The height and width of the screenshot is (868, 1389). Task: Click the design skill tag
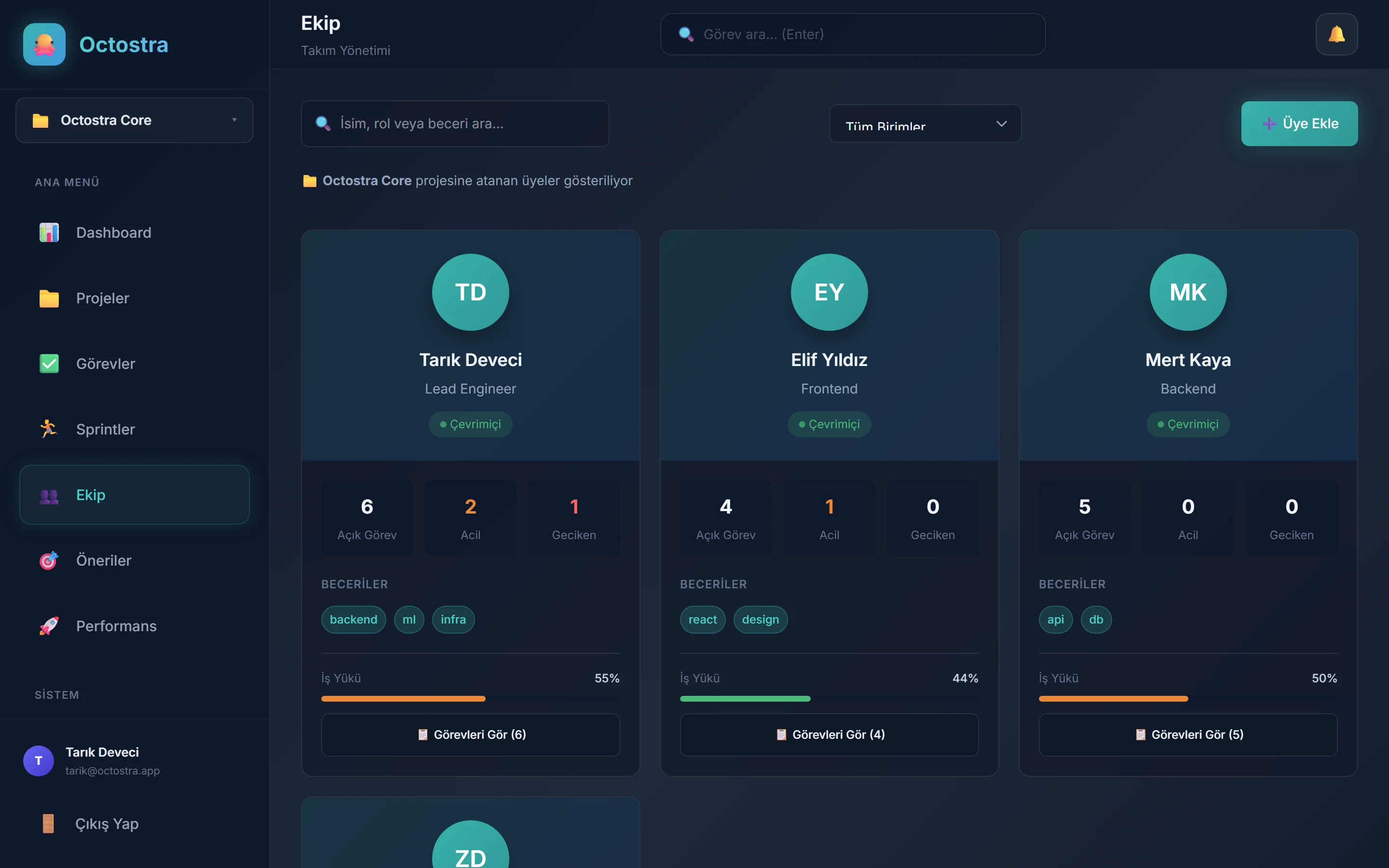pos(761,620)
